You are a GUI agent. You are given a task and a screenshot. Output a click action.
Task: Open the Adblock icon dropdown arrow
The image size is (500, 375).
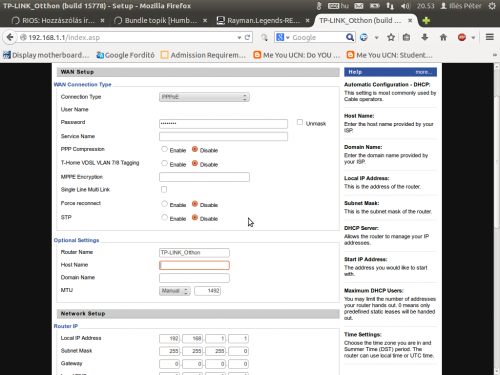tap(473, 38)
